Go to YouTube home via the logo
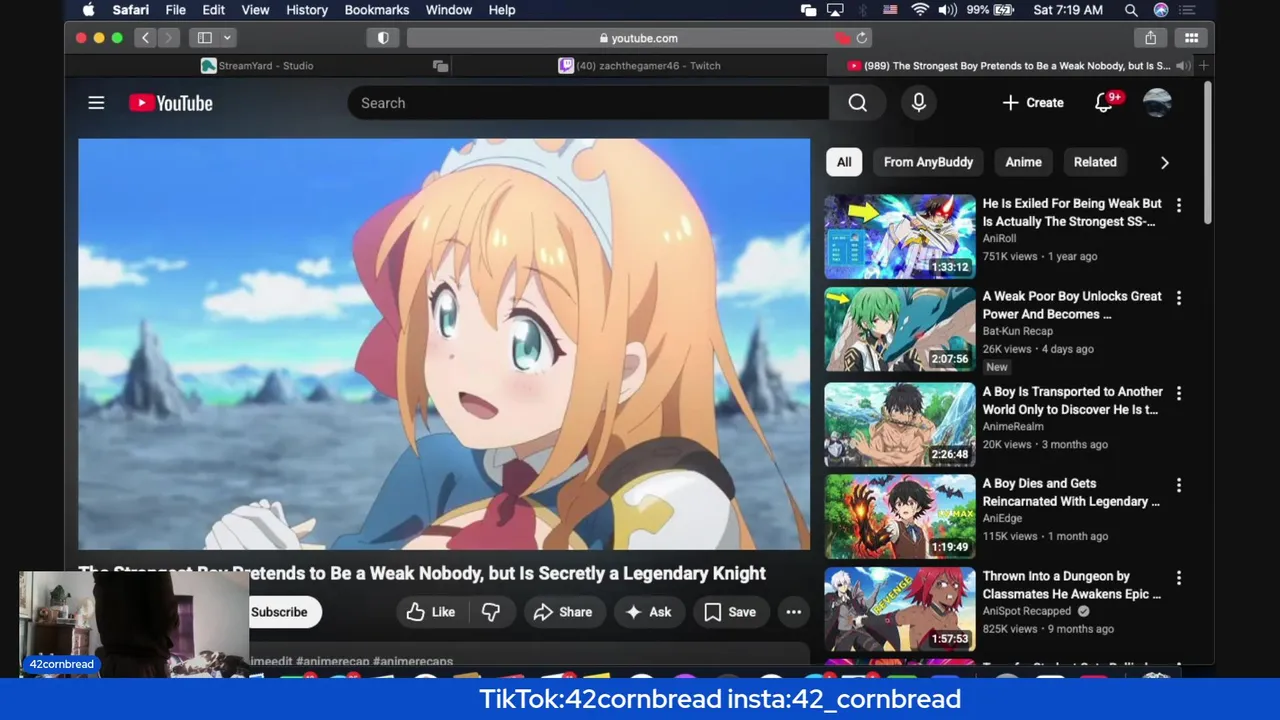The height and width of the screenshot is (720, 1280). pyautogui.click(x=171, y=103)
